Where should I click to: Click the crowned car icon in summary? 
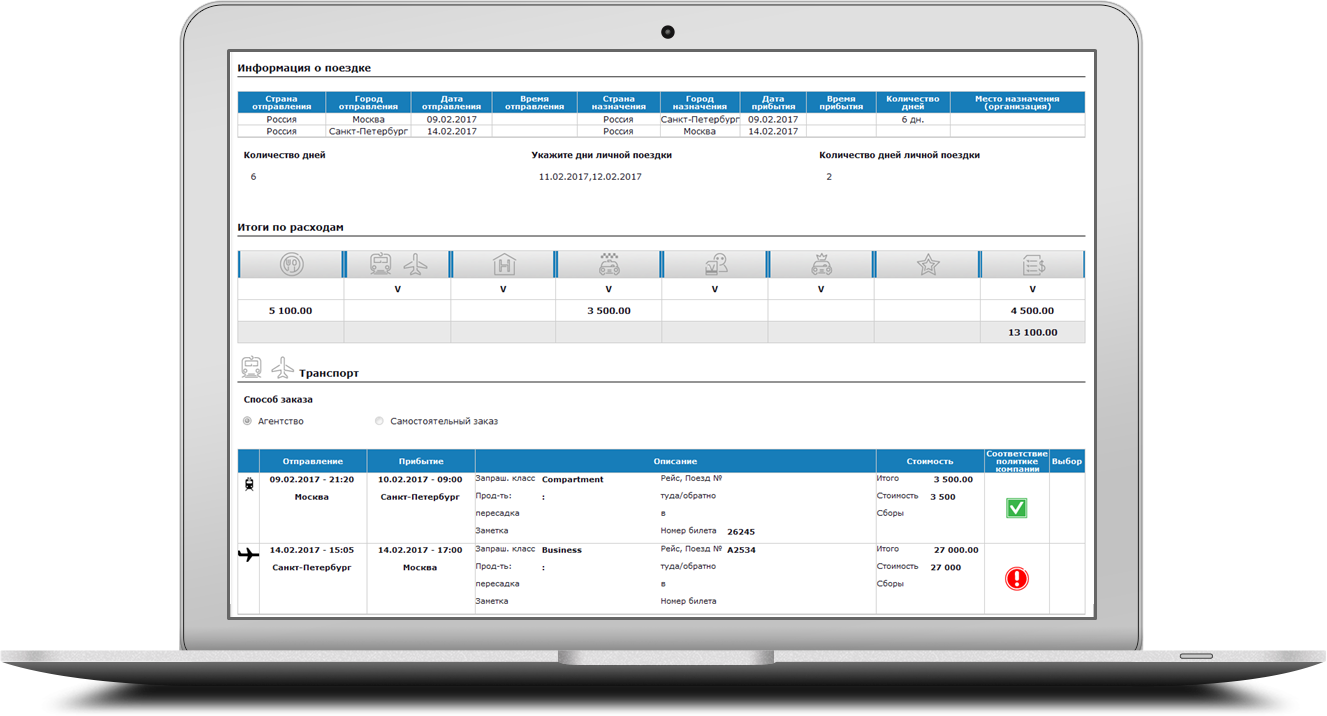(821, 264)
